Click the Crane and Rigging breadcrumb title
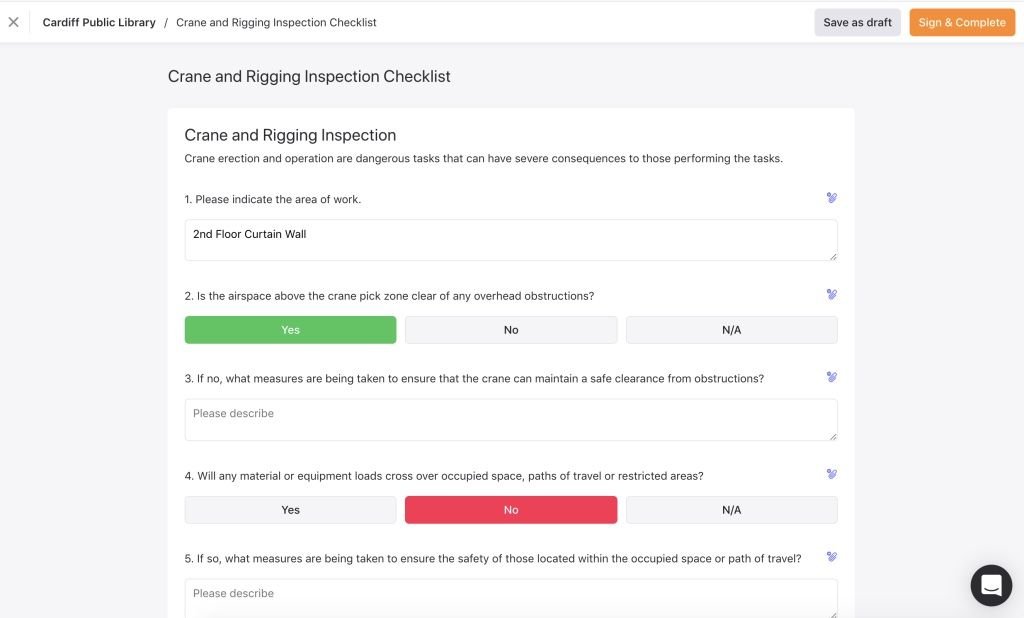 point(275,21)
